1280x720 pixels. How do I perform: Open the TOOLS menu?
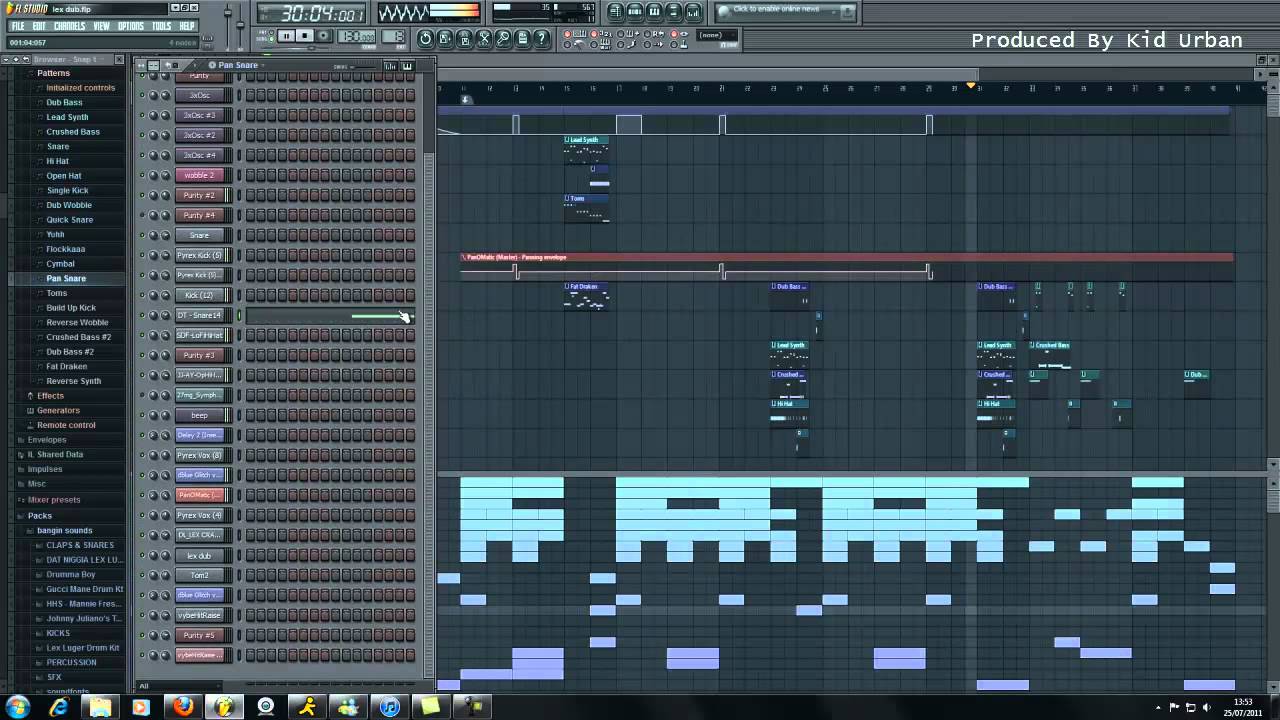pyautogui.click(x=162, y=26)
